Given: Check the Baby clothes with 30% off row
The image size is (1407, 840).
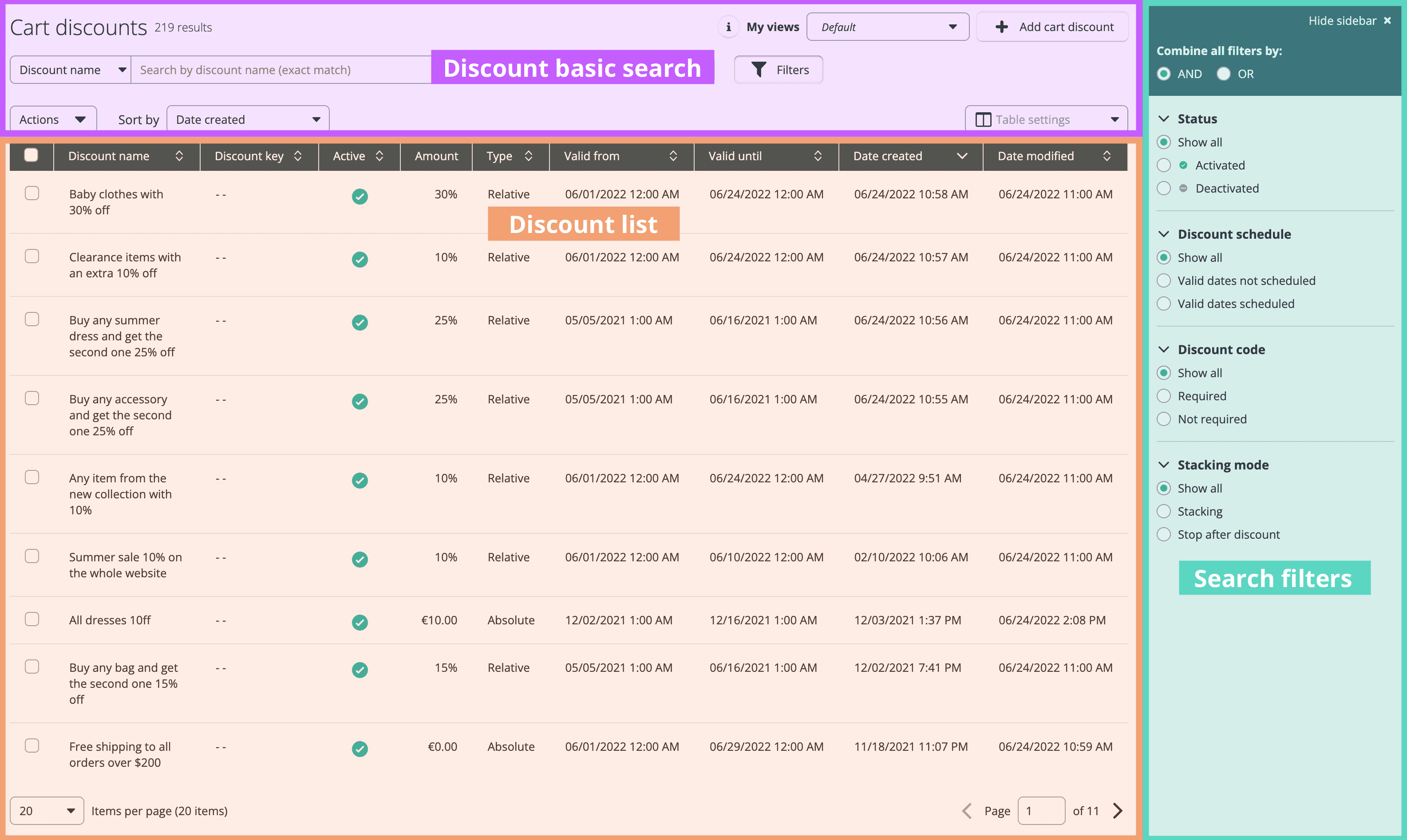Looking at the screenshot, I should click(x=32, y=193).
